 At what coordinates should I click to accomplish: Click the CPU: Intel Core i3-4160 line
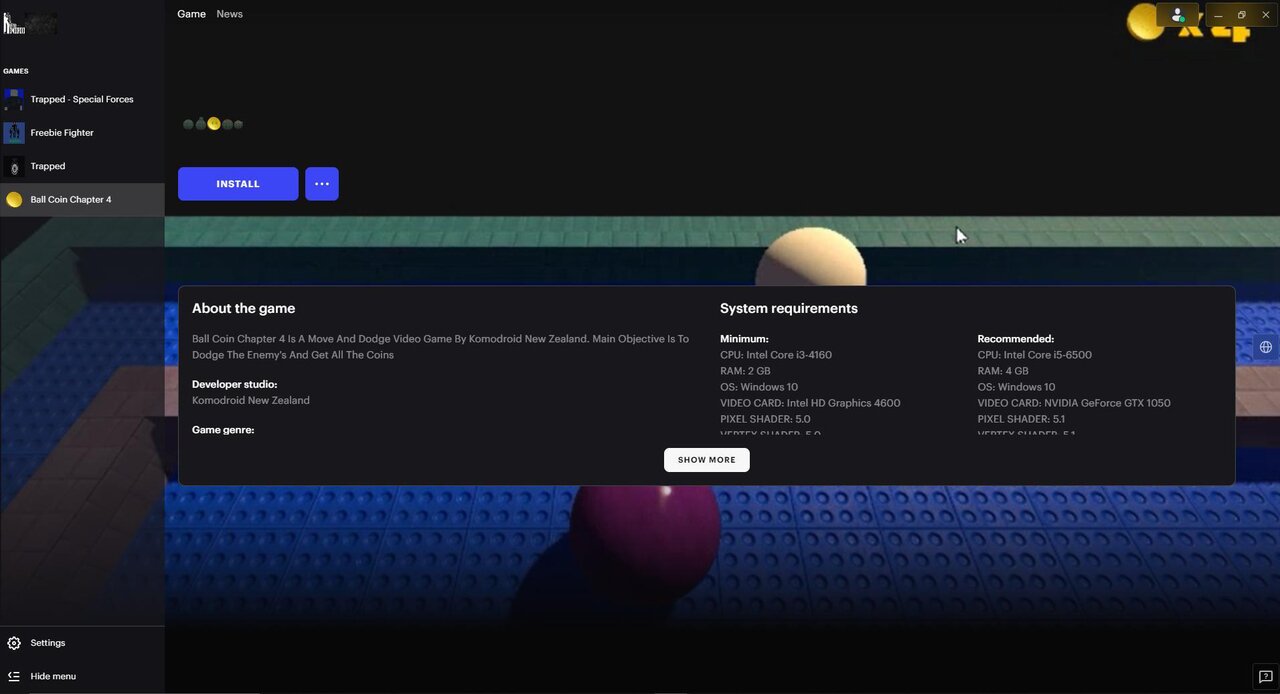pyautogui.click(x=776, y=355)
